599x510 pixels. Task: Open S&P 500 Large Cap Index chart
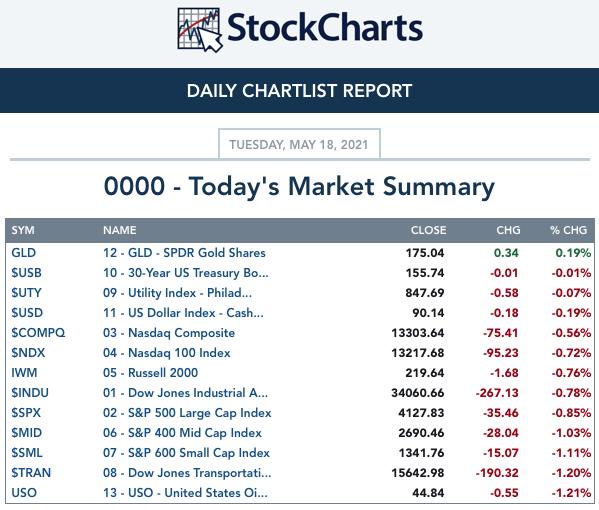click(x=187, y=413)
